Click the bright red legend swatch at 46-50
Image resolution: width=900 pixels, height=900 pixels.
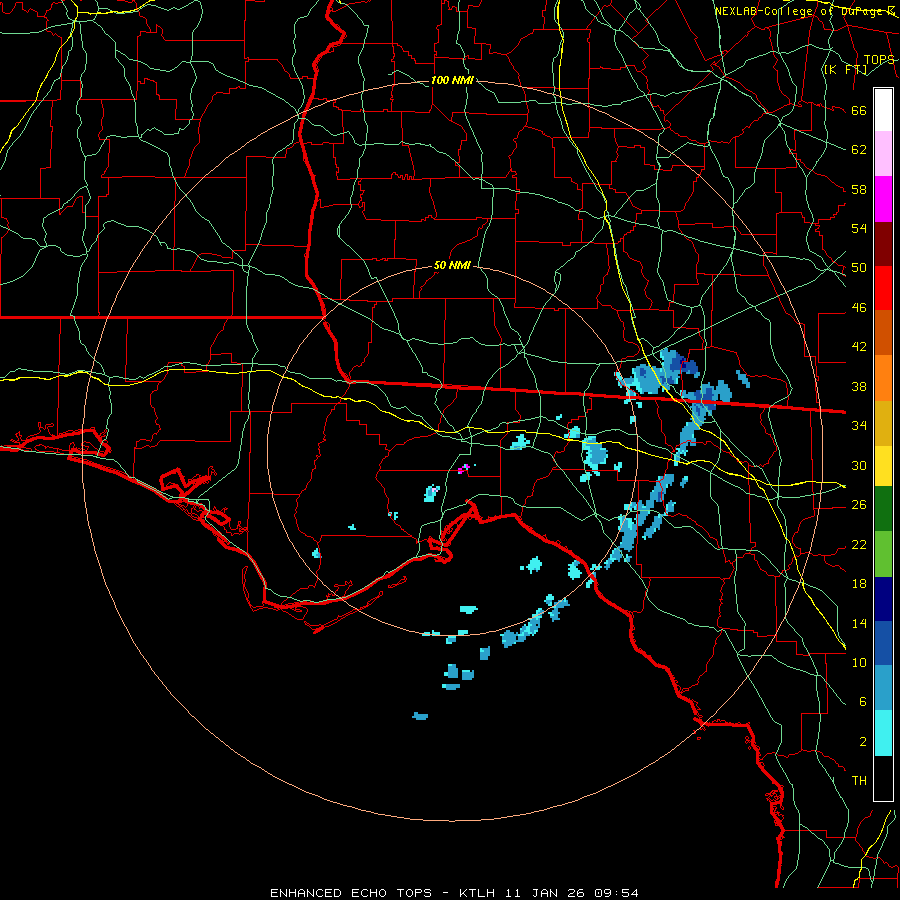coord(883,288)
